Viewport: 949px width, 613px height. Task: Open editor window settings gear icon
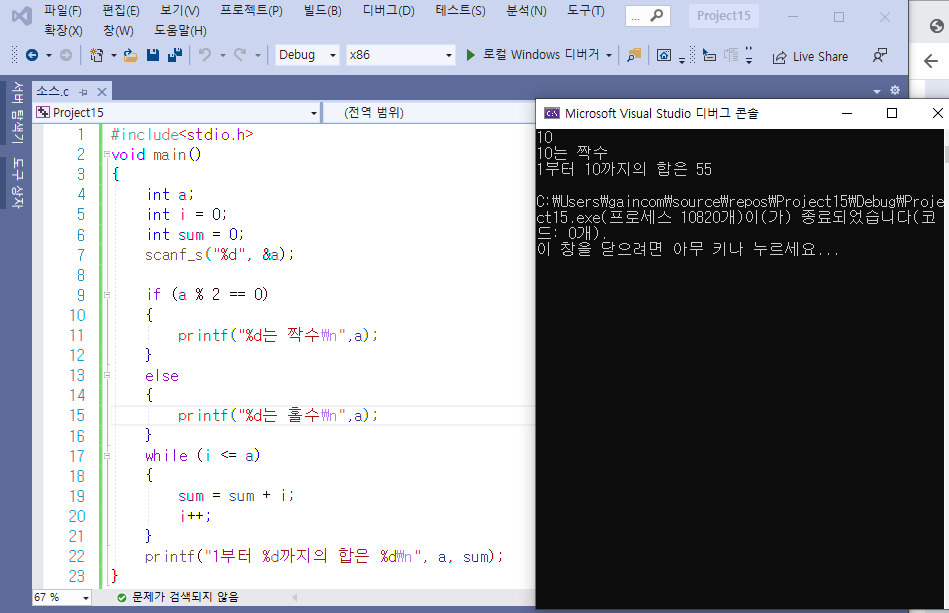coord(895,90)
